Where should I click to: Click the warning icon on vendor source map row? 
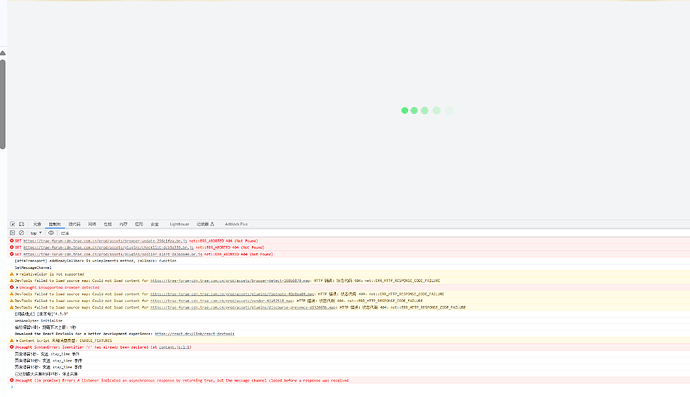[12, 301]
